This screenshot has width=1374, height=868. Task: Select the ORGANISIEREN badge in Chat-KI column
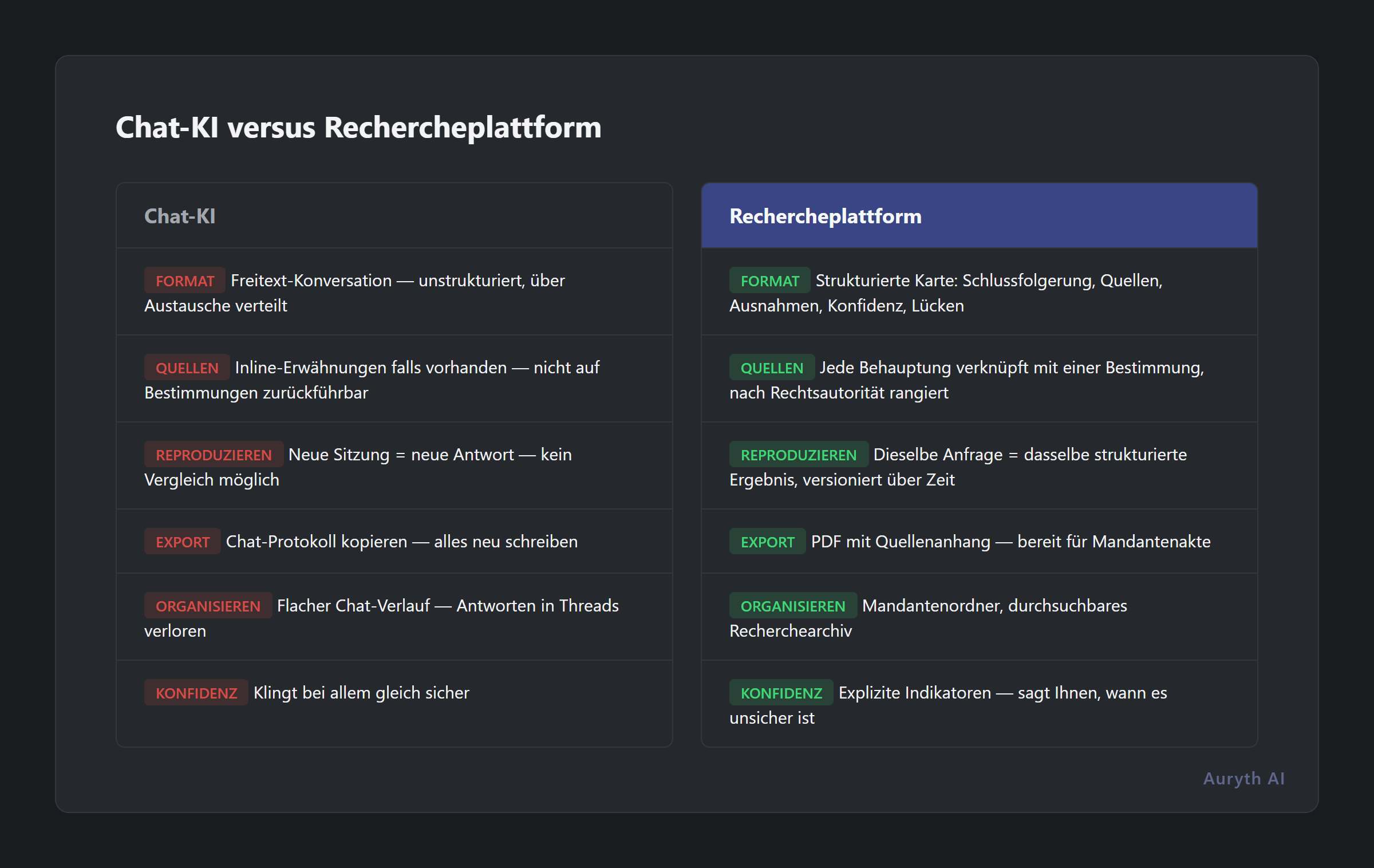point(208,605)
